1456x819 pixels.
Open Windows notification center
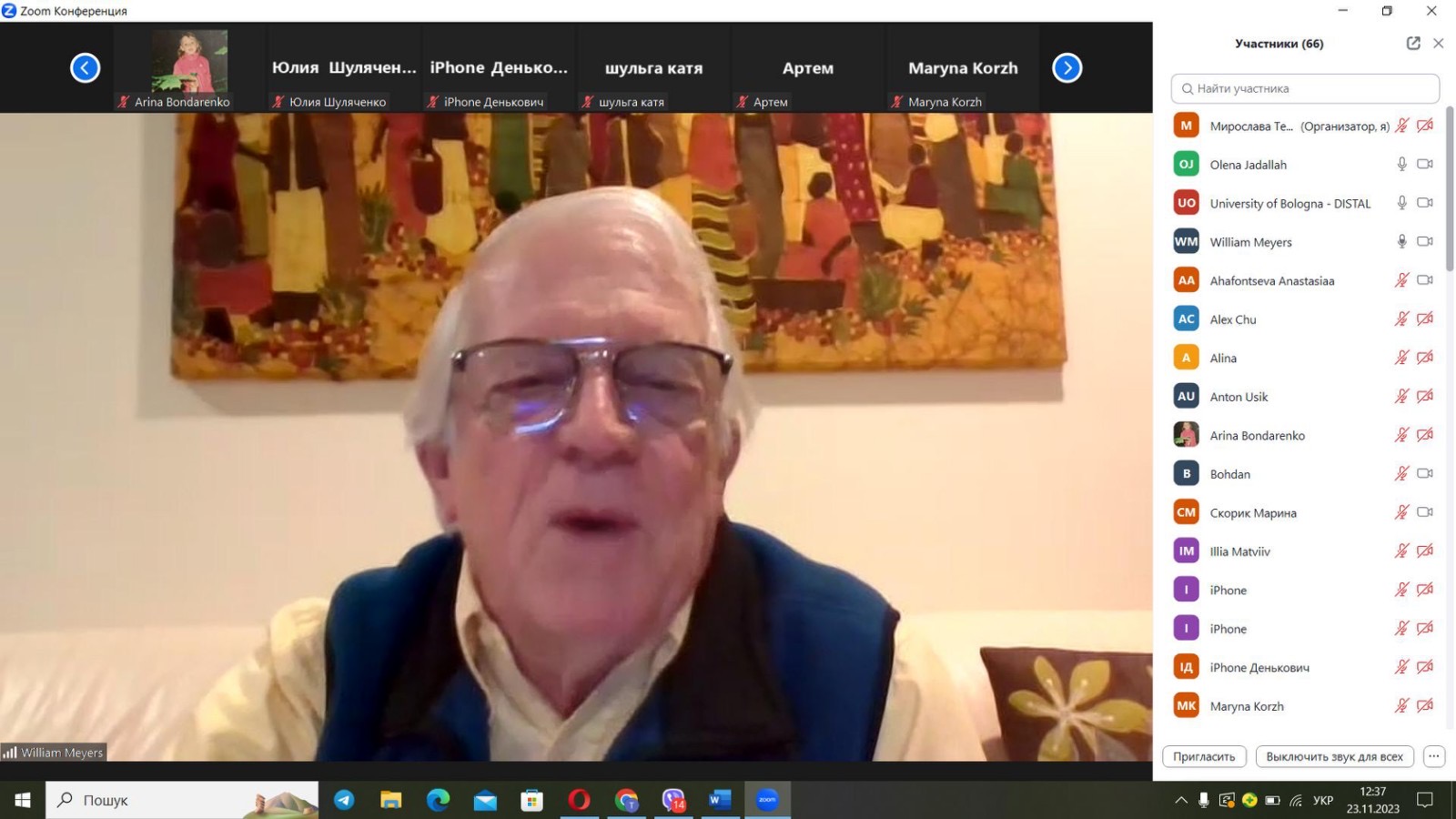tap(1425, 800)
